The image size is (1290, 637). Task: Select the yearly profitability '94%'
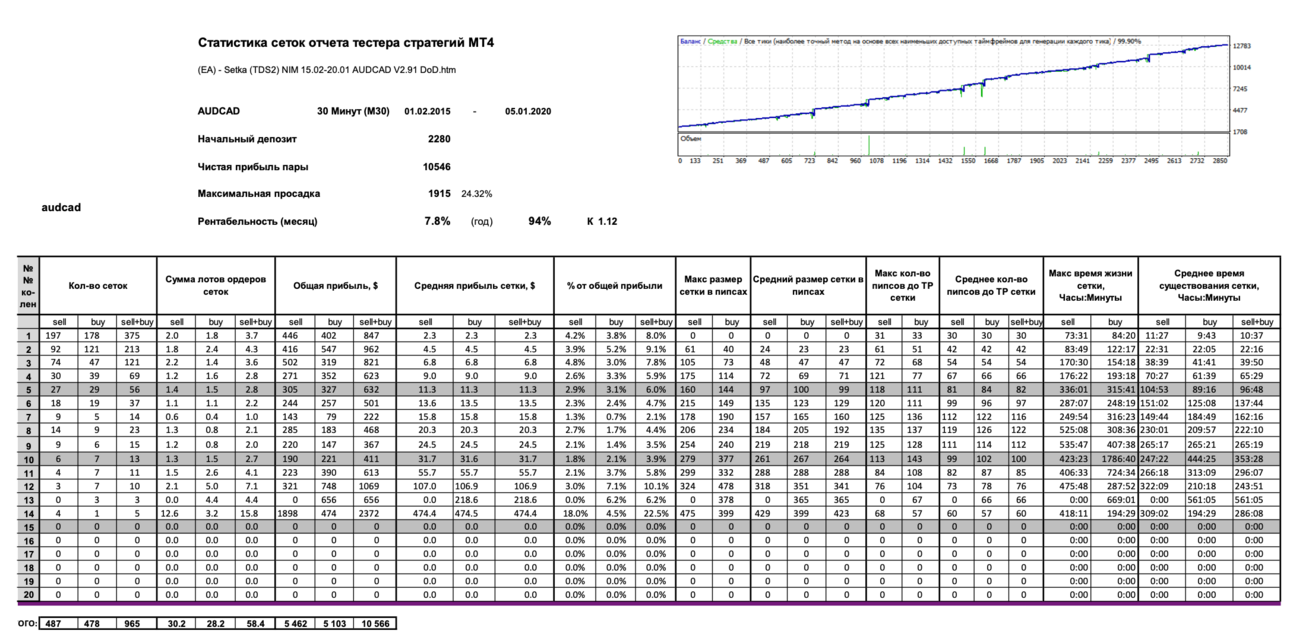coord(540,221)
